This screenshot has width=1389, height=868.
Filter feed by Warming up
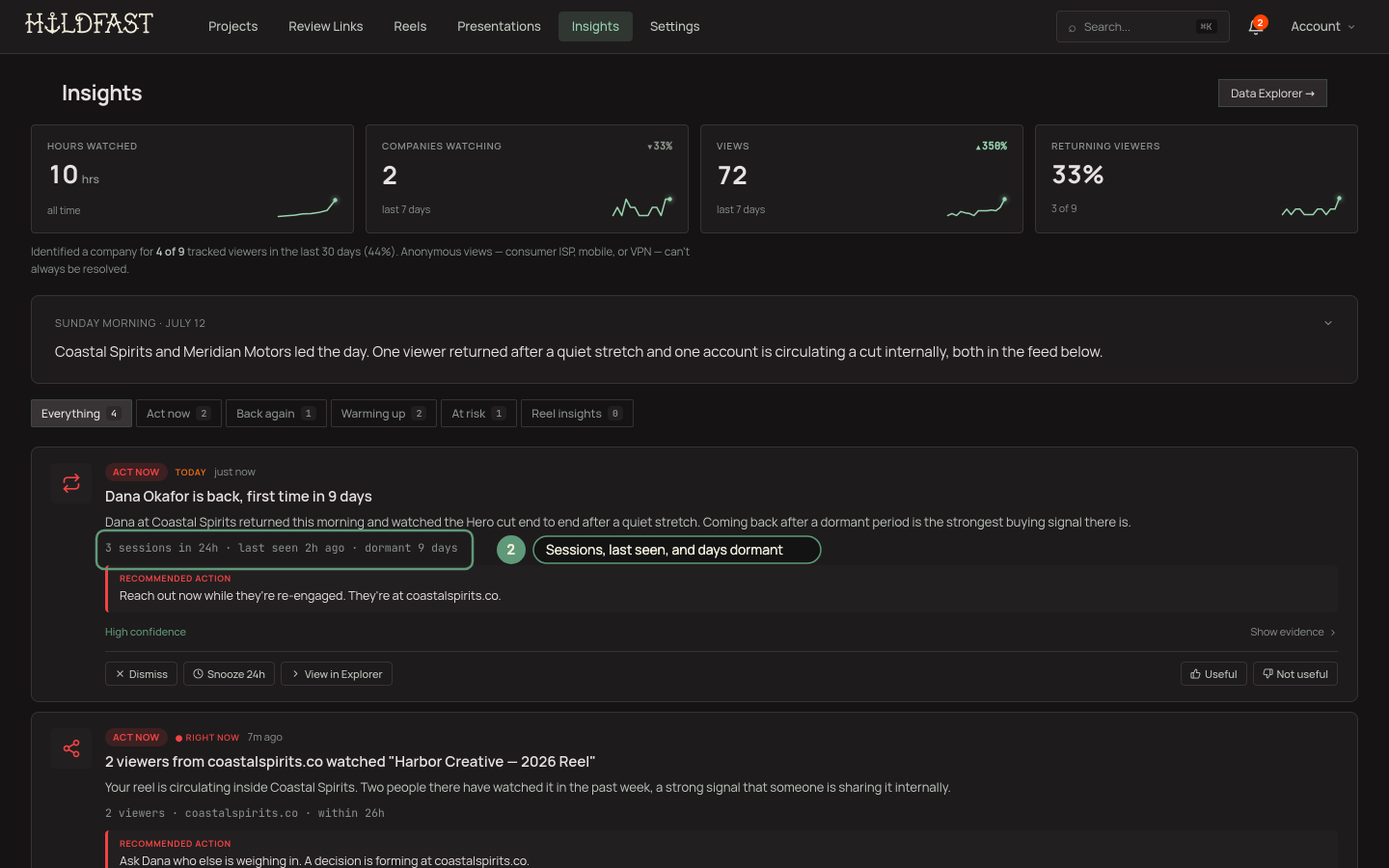point(383,414)
